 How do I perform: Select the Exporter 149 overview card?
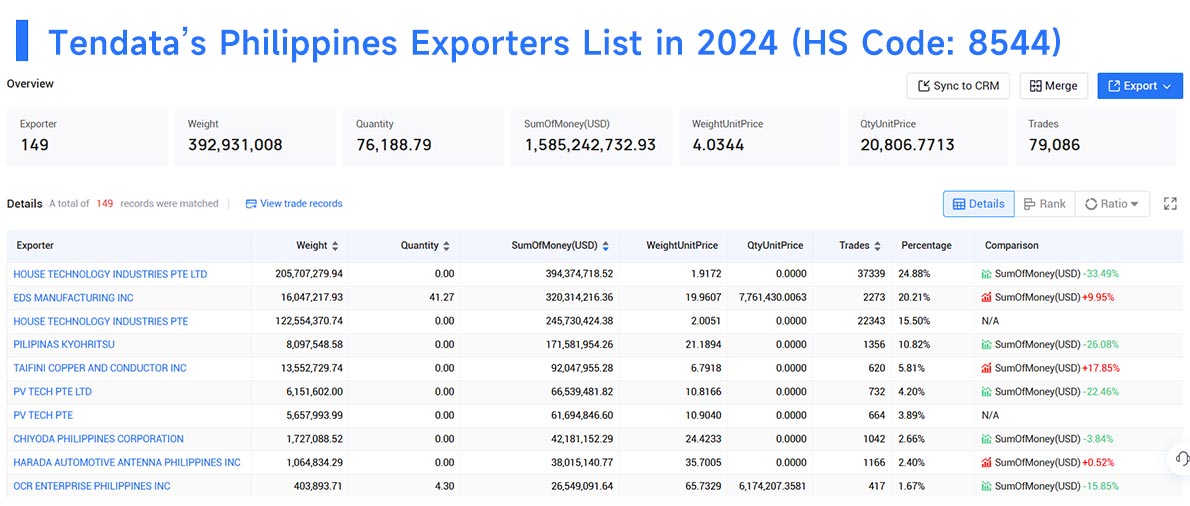(87, 137)
